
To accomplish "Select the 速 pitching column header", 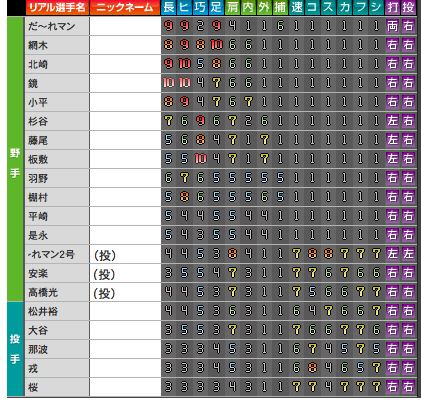I will (x=296, y=7).
